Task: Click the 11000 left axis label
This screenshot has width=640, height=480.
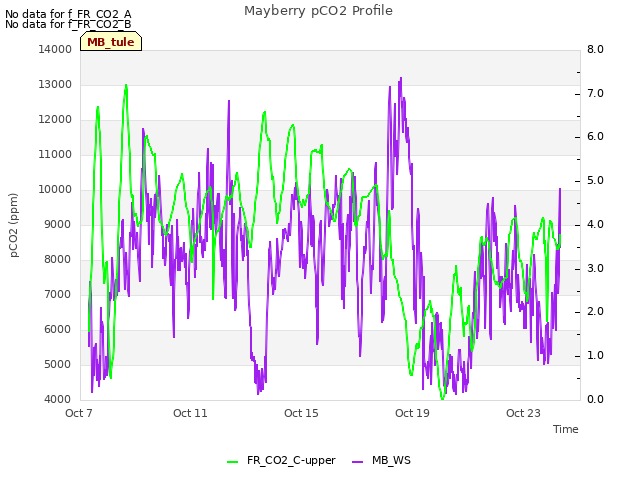Action: point(55,155)
